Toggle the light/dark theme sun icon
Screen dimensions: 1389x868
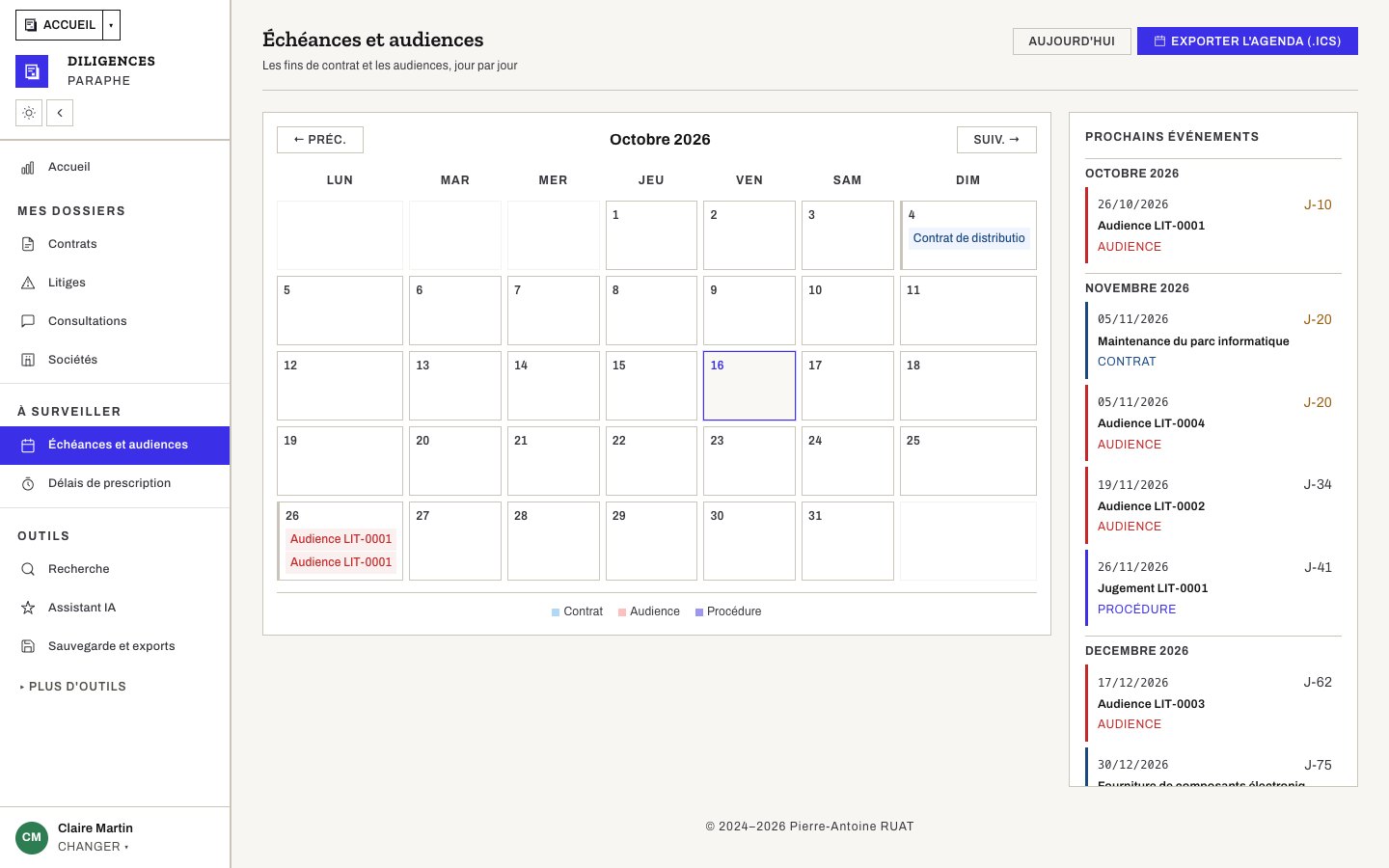(x=29, y=113)
